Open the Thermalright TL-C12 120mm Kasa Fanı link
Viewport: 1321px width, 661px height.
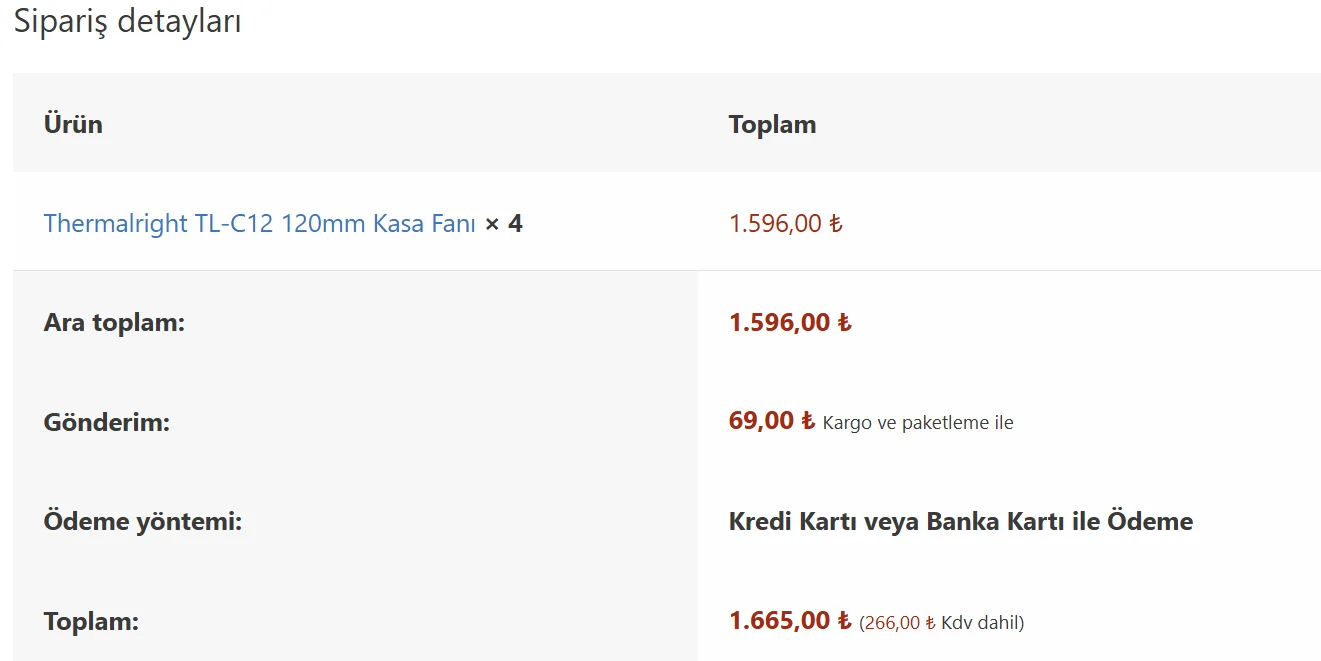pyautogui.click(x=259, y=223)
